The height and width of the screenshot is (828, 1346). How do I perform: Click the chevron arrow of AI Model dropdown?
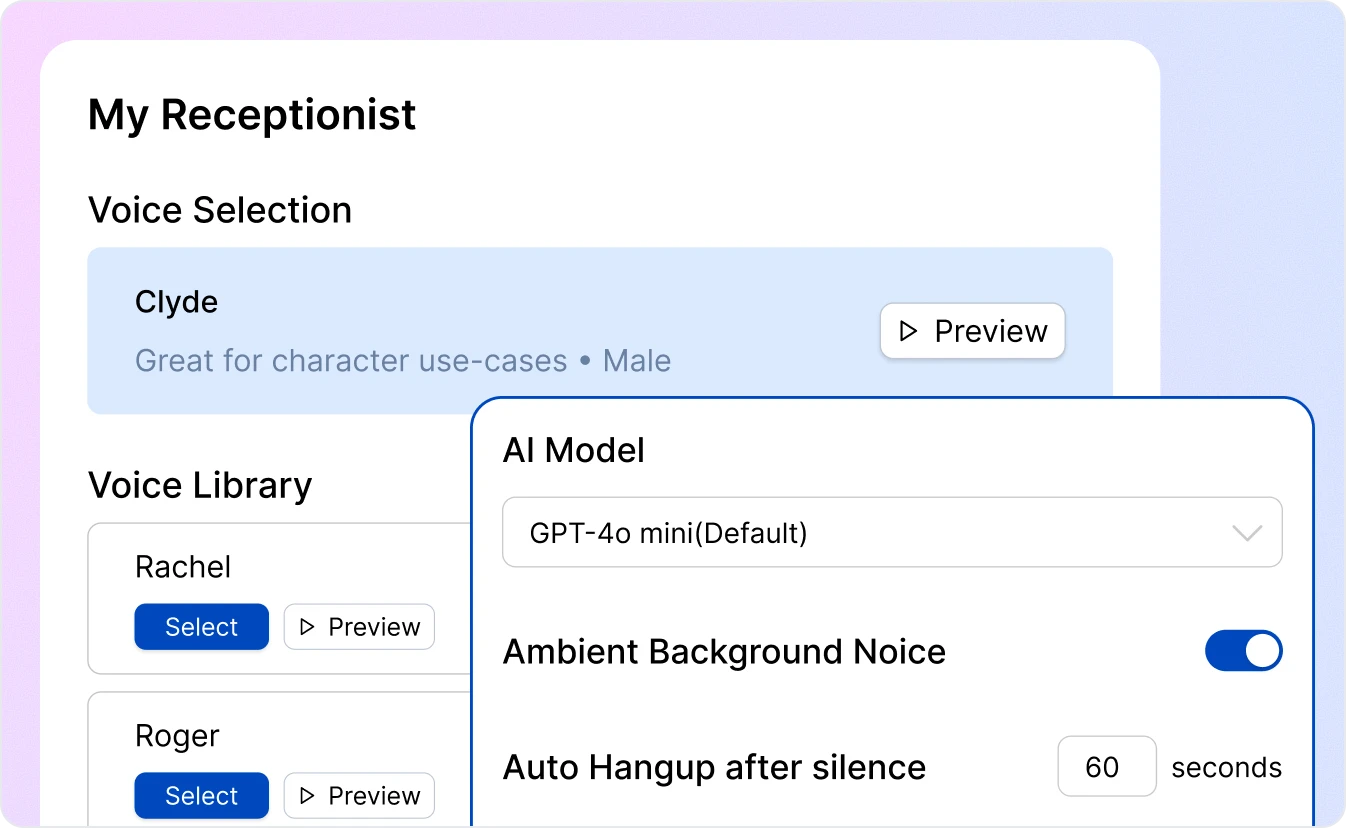click(x=1247, y=533)
